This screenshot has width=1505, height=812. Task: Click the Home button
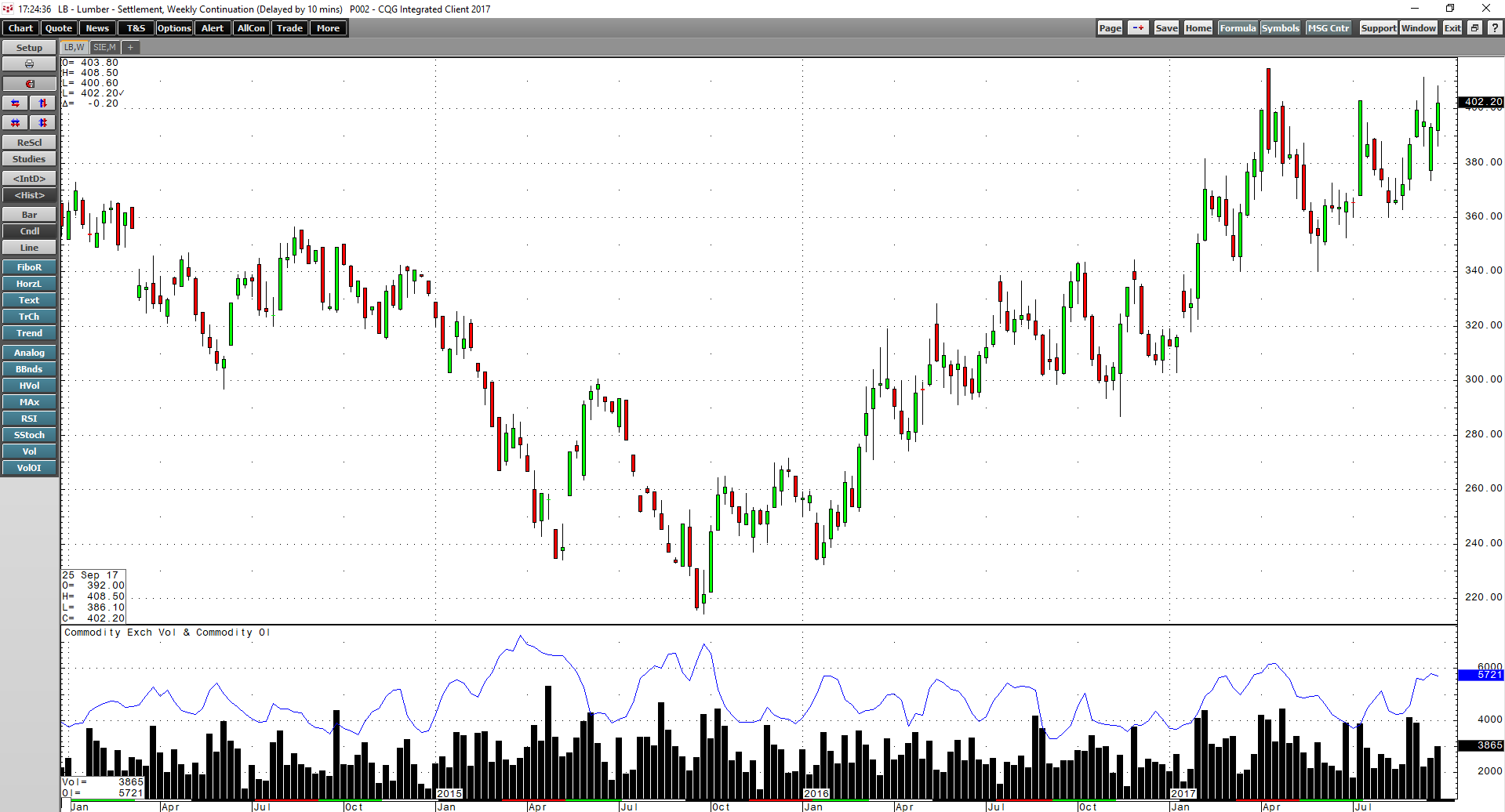tap(1198, 28)
